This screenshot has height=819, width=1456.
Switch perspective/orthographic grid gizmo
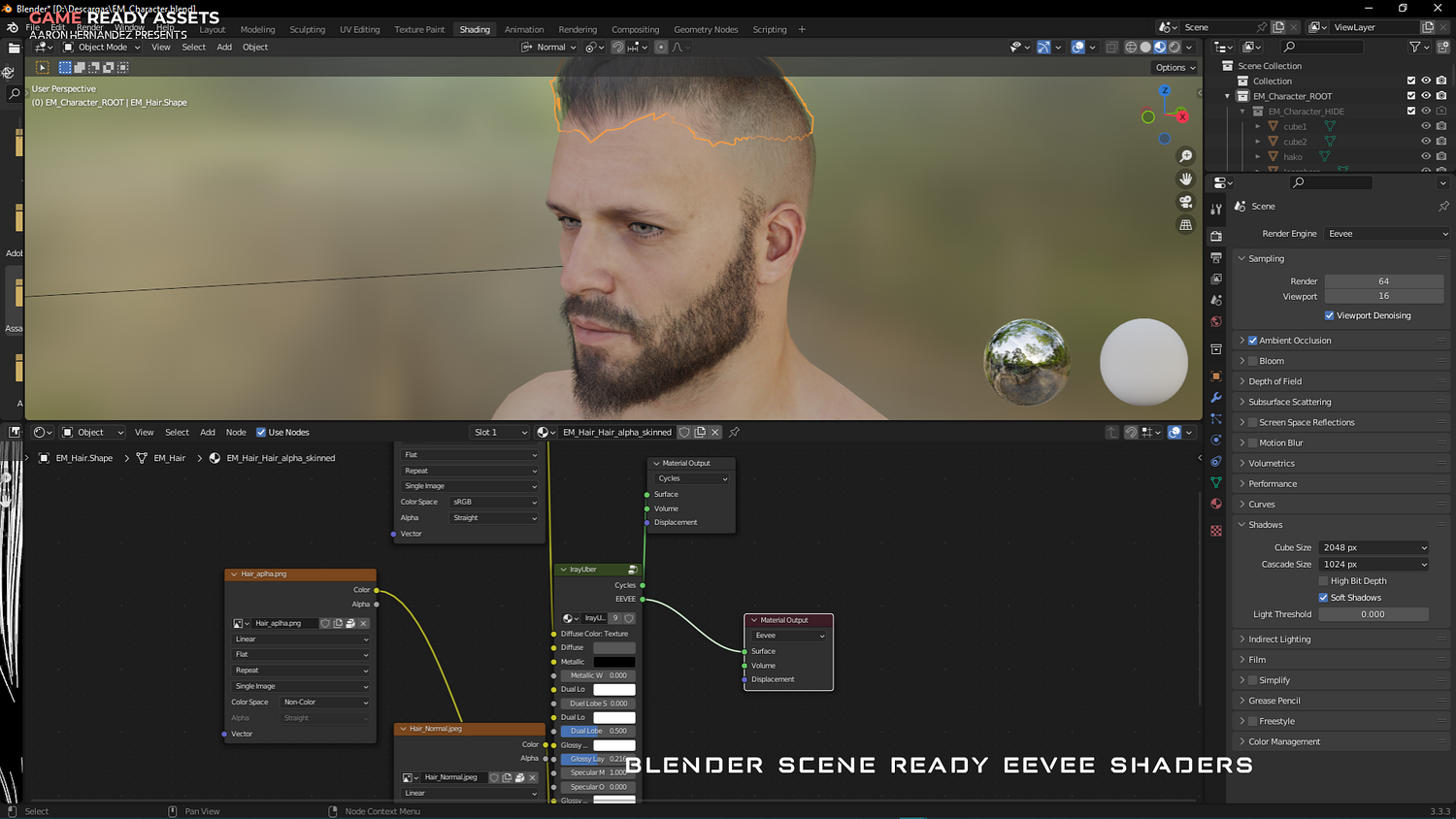pos(1185,225)
